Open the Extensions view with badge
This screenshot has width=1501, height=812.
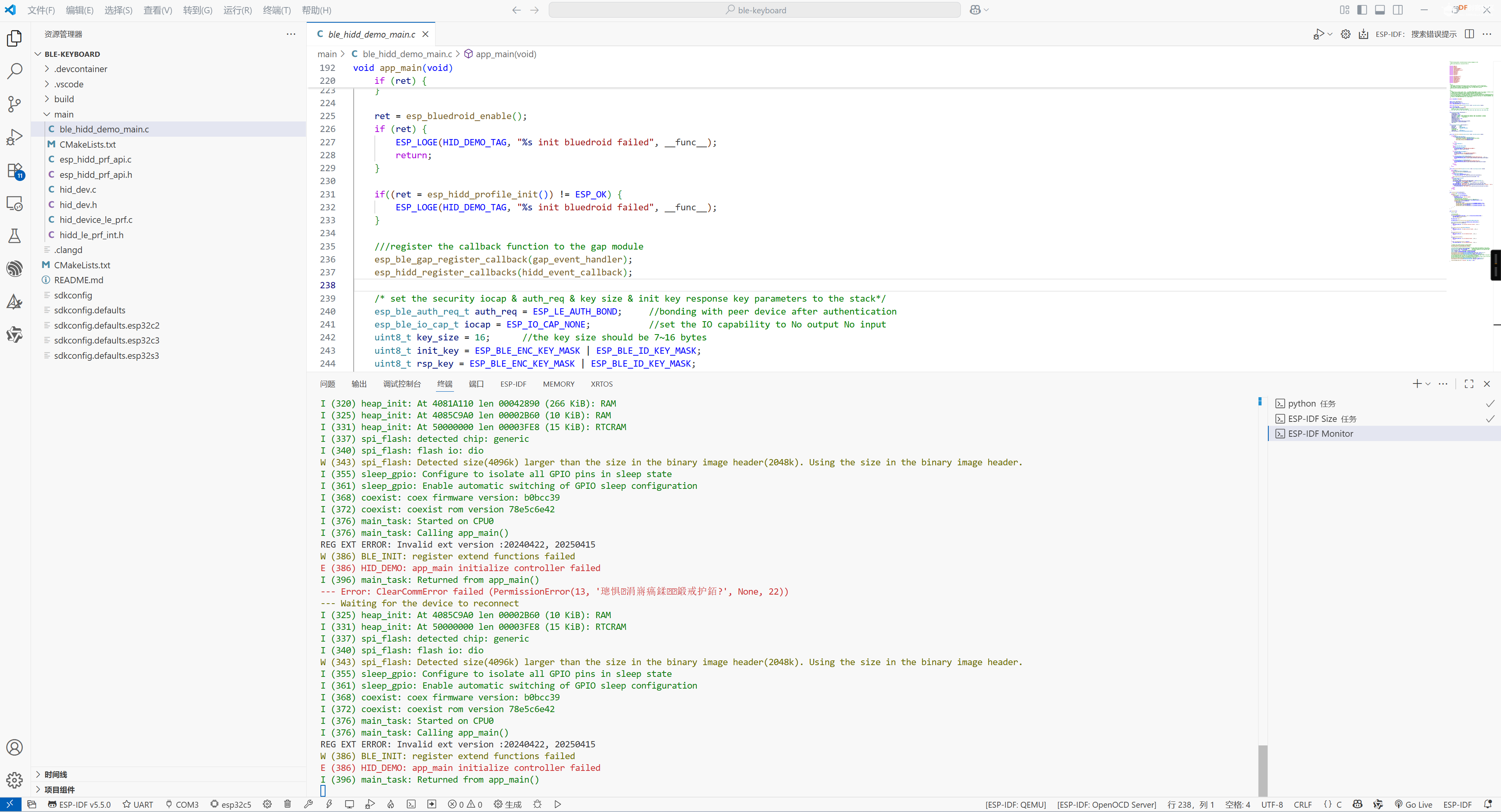(x=14, y=171)
